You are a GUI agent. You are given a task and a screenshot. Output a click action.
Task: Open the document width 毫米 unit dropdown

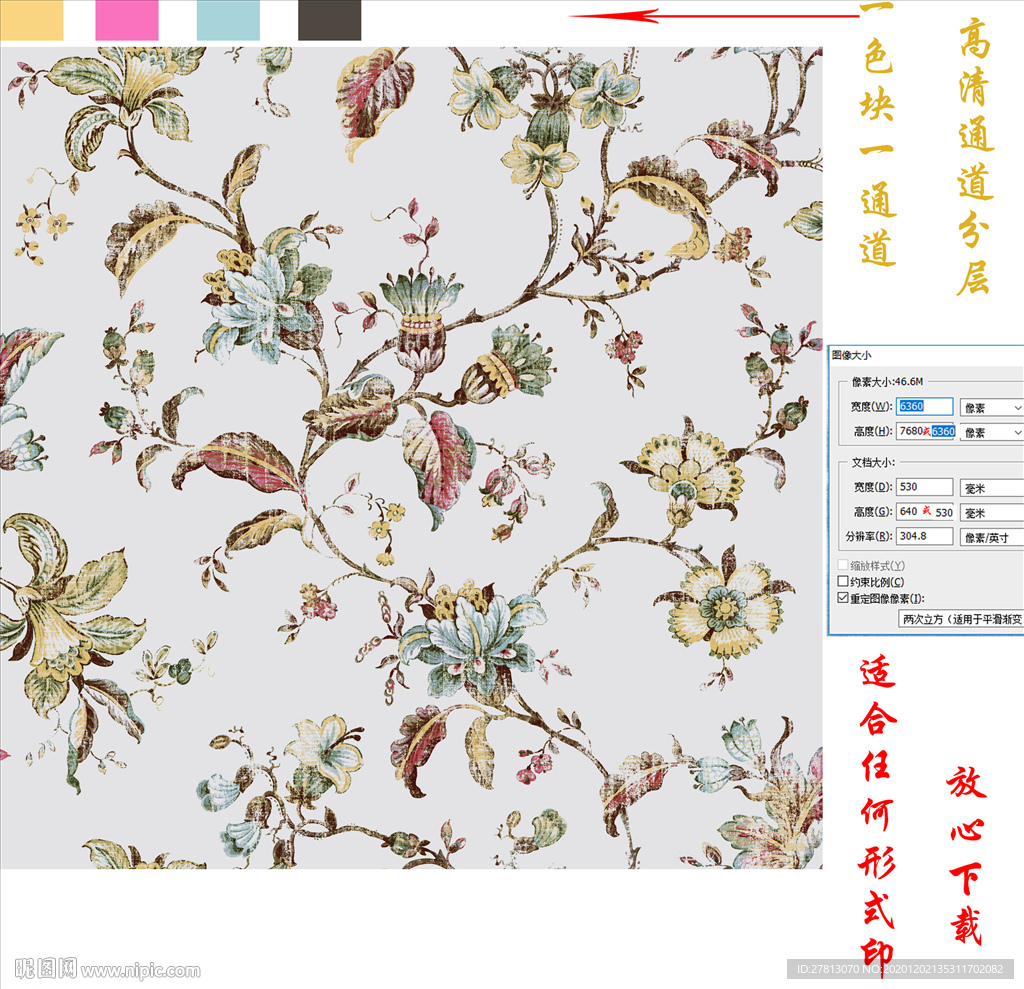coord(992,488)
